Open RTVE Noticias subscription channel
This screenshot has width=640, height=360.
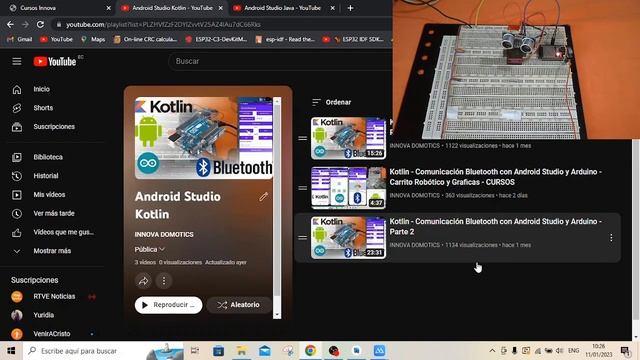click(54, 296)
